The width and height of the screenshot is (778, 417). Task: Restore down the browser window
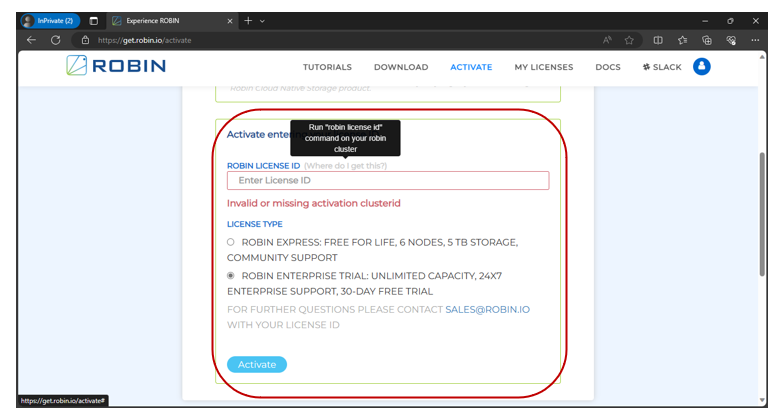(730, 21)
